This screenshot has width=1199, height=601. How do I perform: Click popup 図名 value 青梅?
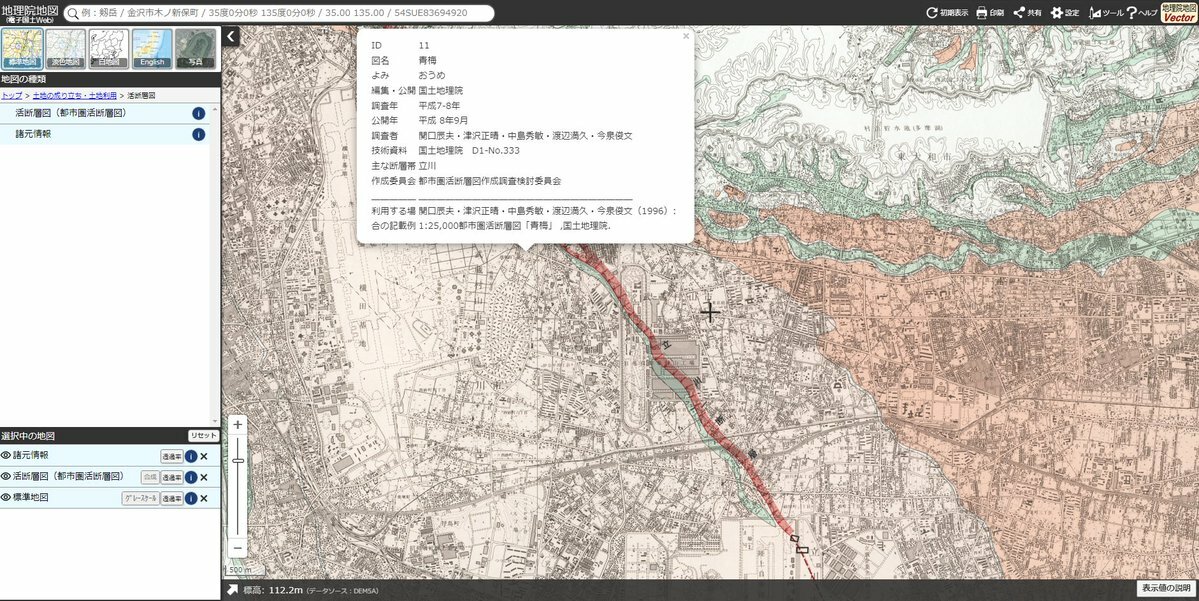(x=427, y=60)
